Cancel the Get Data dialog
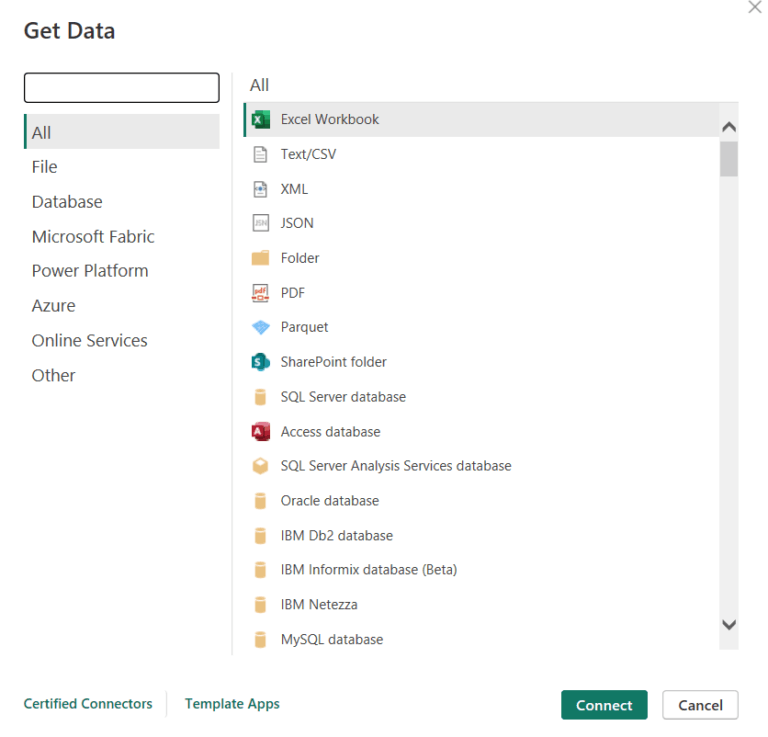 pos(700,705)
